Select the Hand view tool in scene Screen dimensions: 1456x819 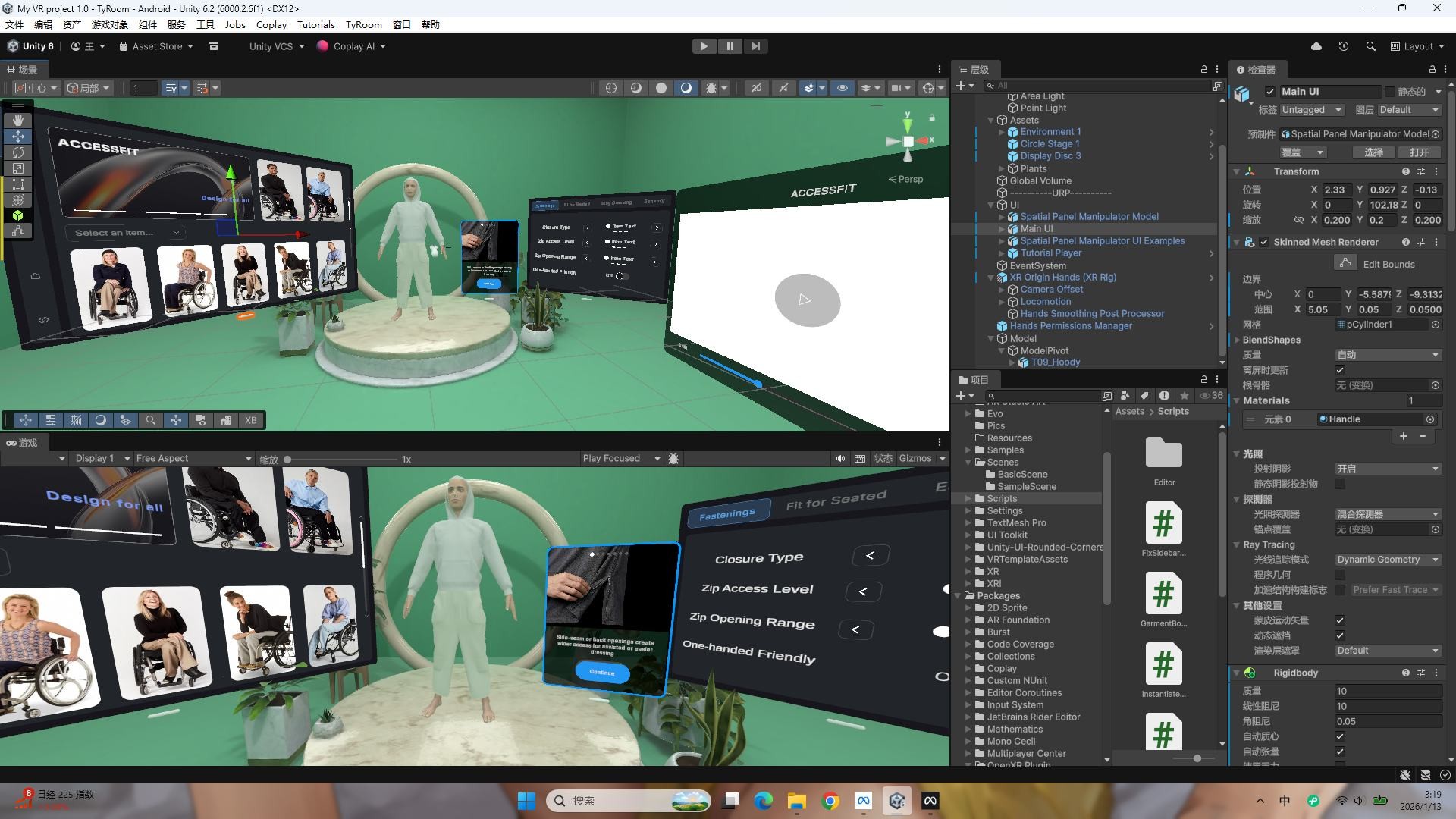[18, 120]
